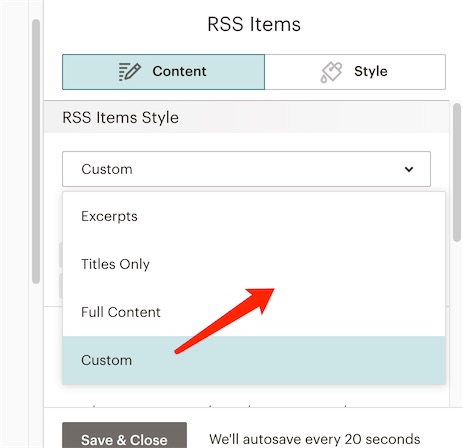This screenshot has height=448, width=463.
Task: Click the RSS Items panel title
Action: [x=254, y=24]
